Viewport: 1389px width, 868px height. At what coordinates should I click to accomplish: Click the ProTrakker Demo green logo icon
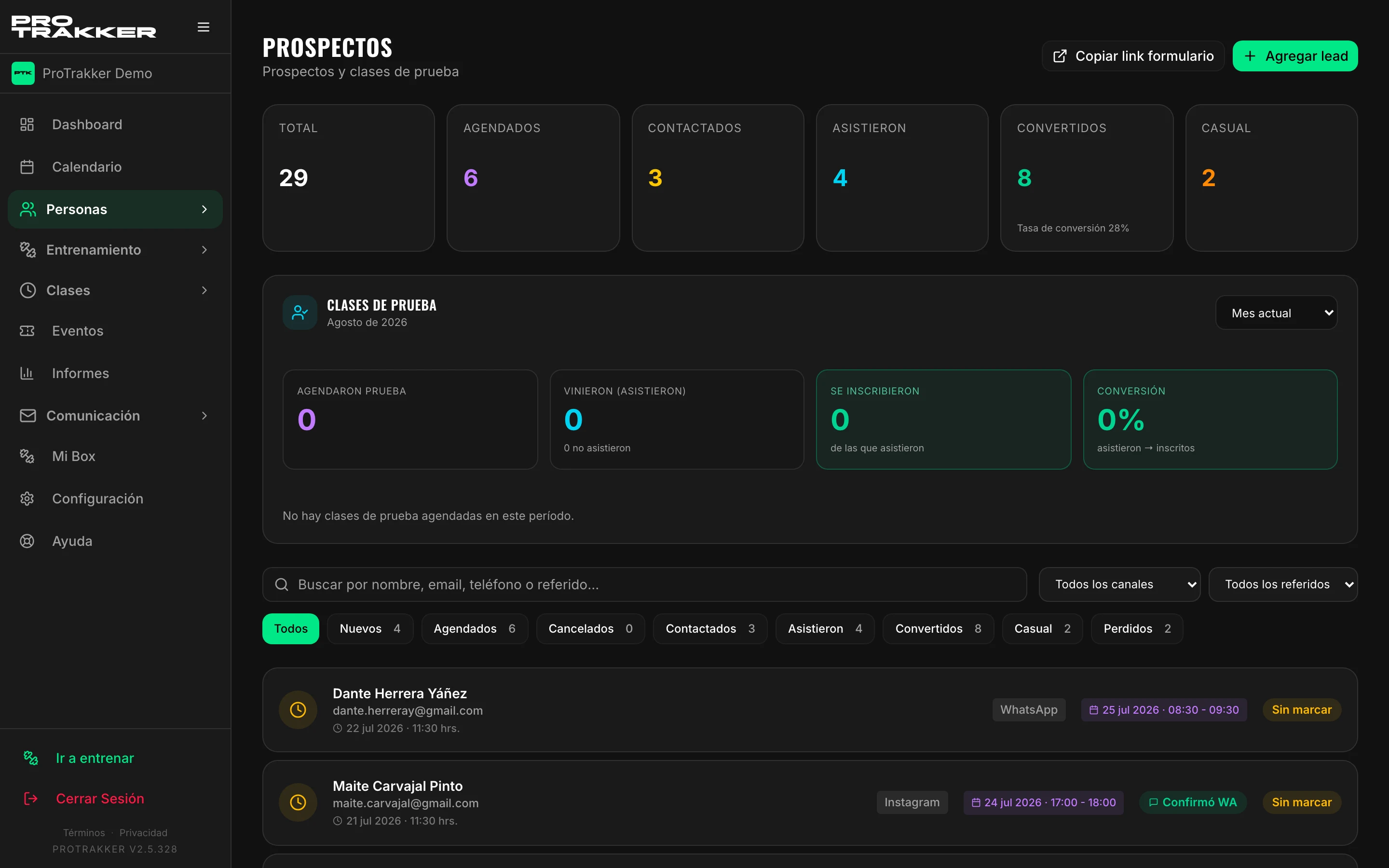pos(23,73)
